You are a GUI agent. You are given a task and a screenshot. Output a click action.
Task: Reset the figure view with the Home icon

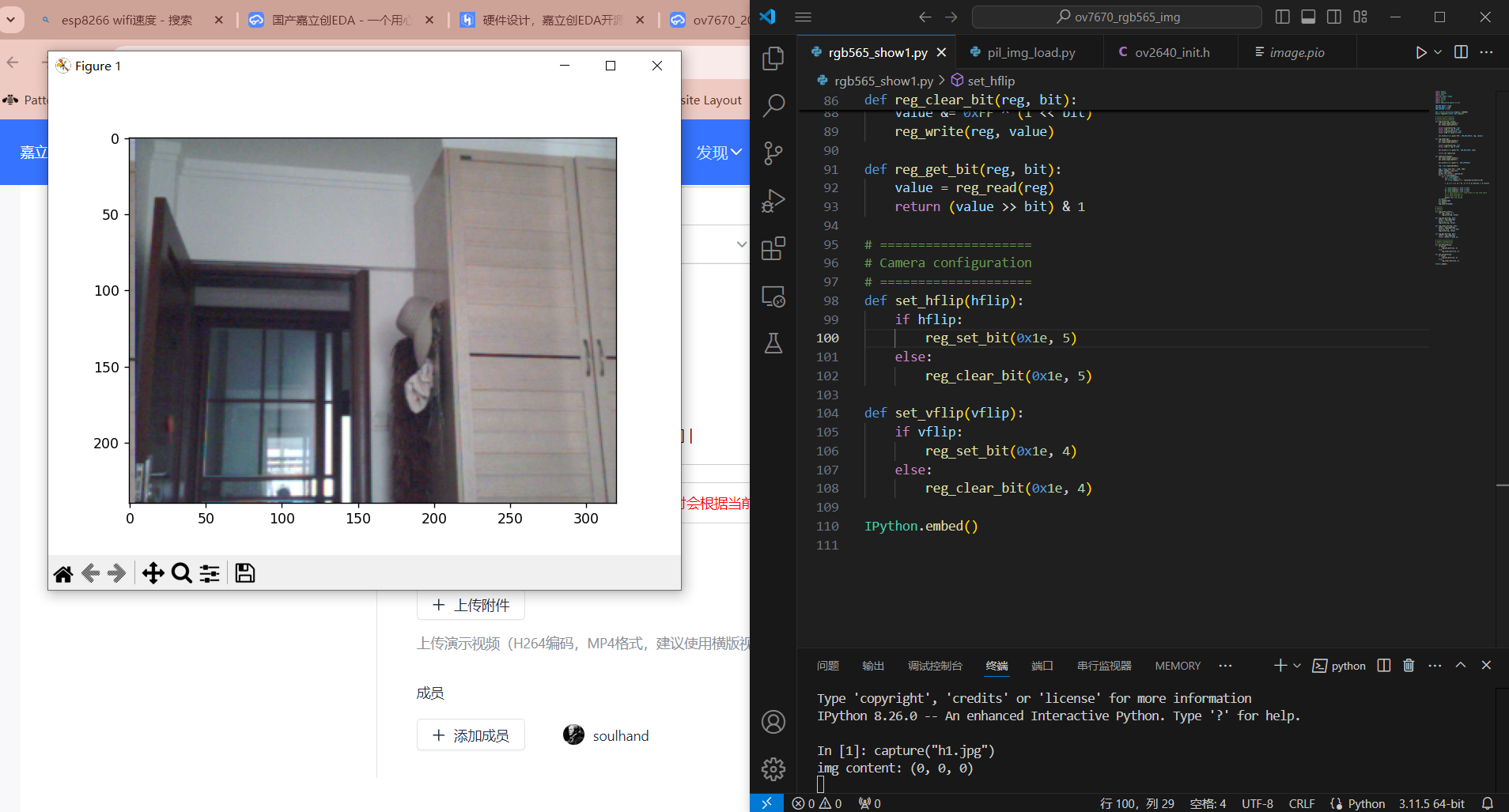click(x=63, y=573)
